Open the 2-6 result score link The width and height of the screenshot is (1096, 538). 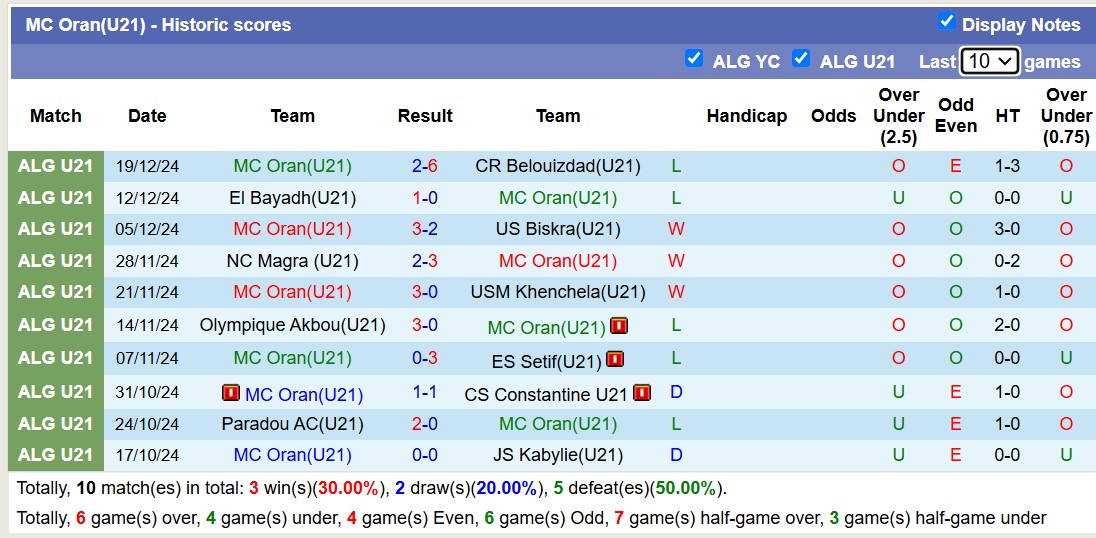point(425,166)
